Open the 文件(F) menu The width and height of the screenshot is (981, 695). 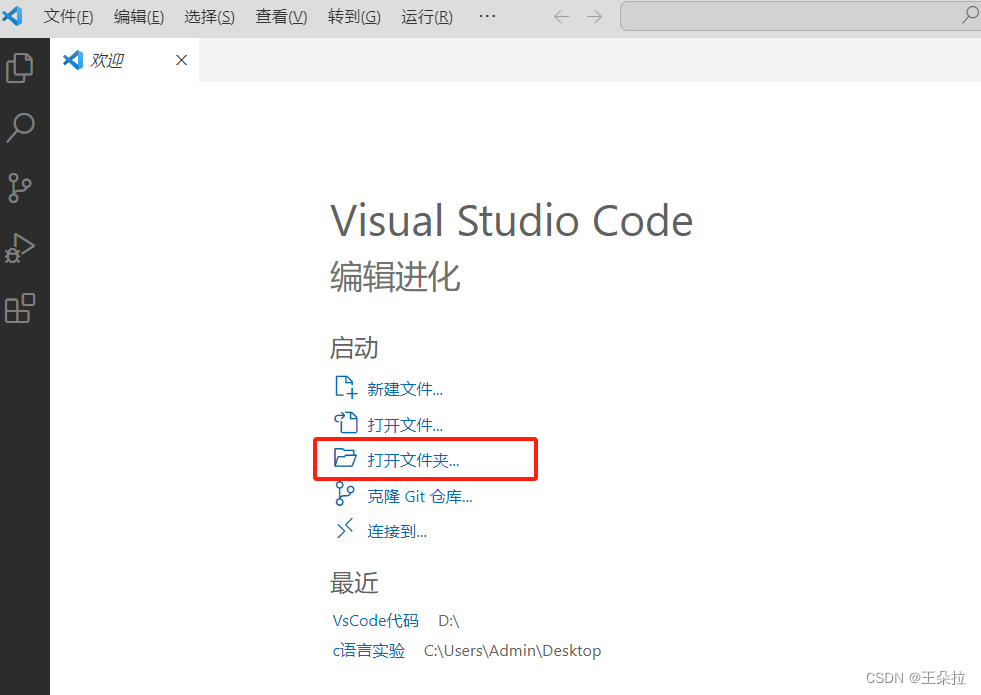68,17
